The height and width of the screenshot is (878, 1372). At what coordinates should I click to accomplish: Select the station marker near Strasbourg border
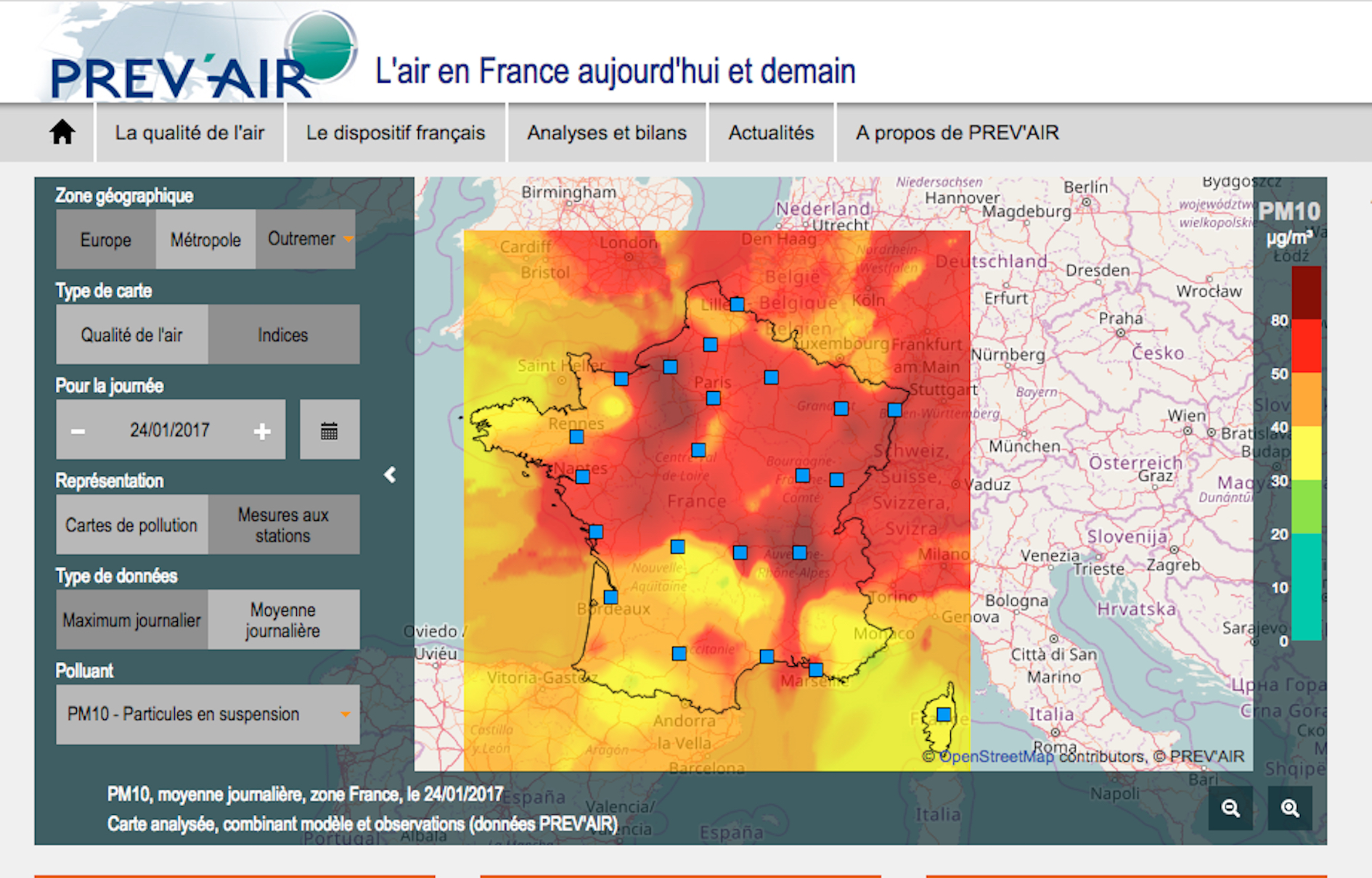point(895,410)
